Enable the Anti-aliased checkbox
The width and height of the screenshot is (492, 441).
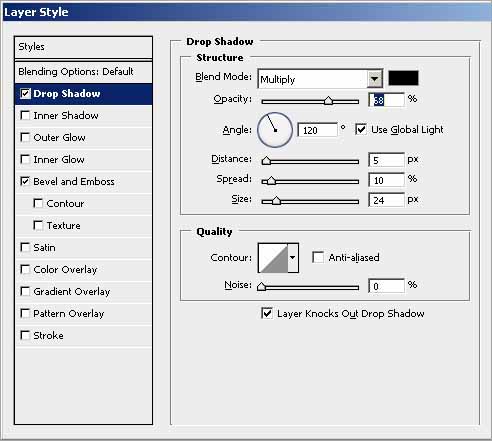click(x=318, y=257)
